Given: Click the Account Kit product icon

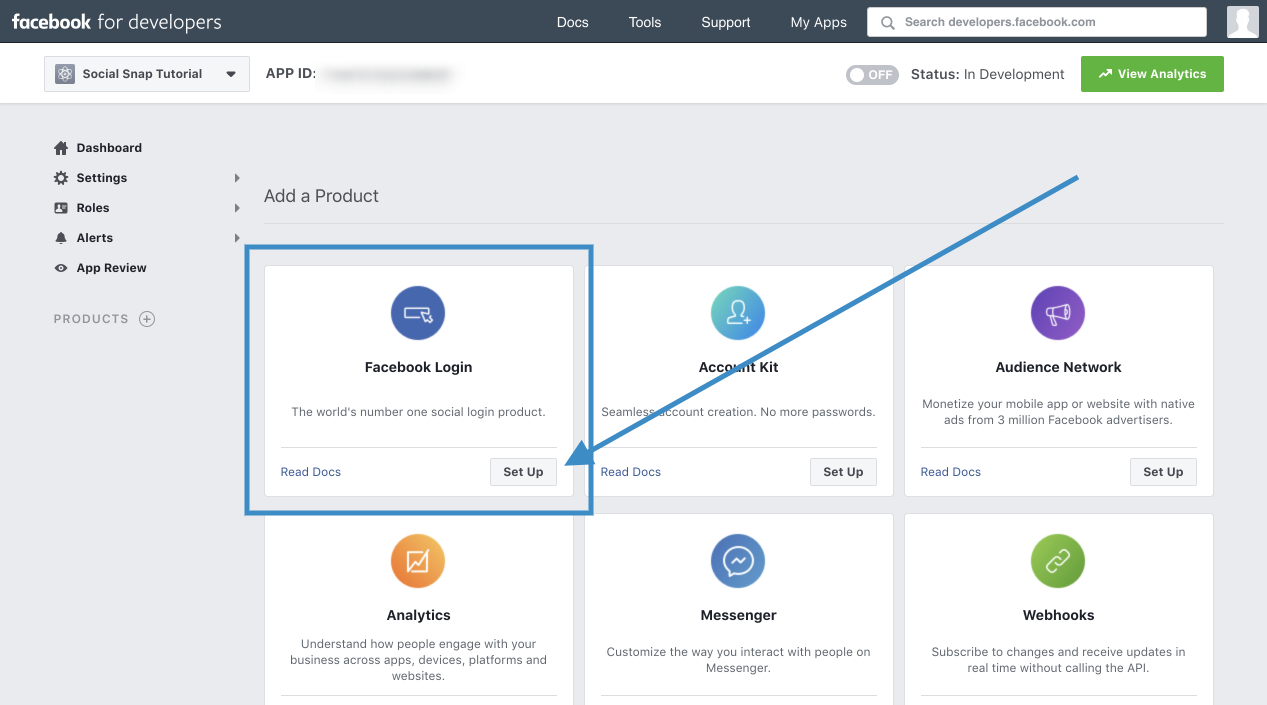Looking at the screenshot, I should [738, 313].
